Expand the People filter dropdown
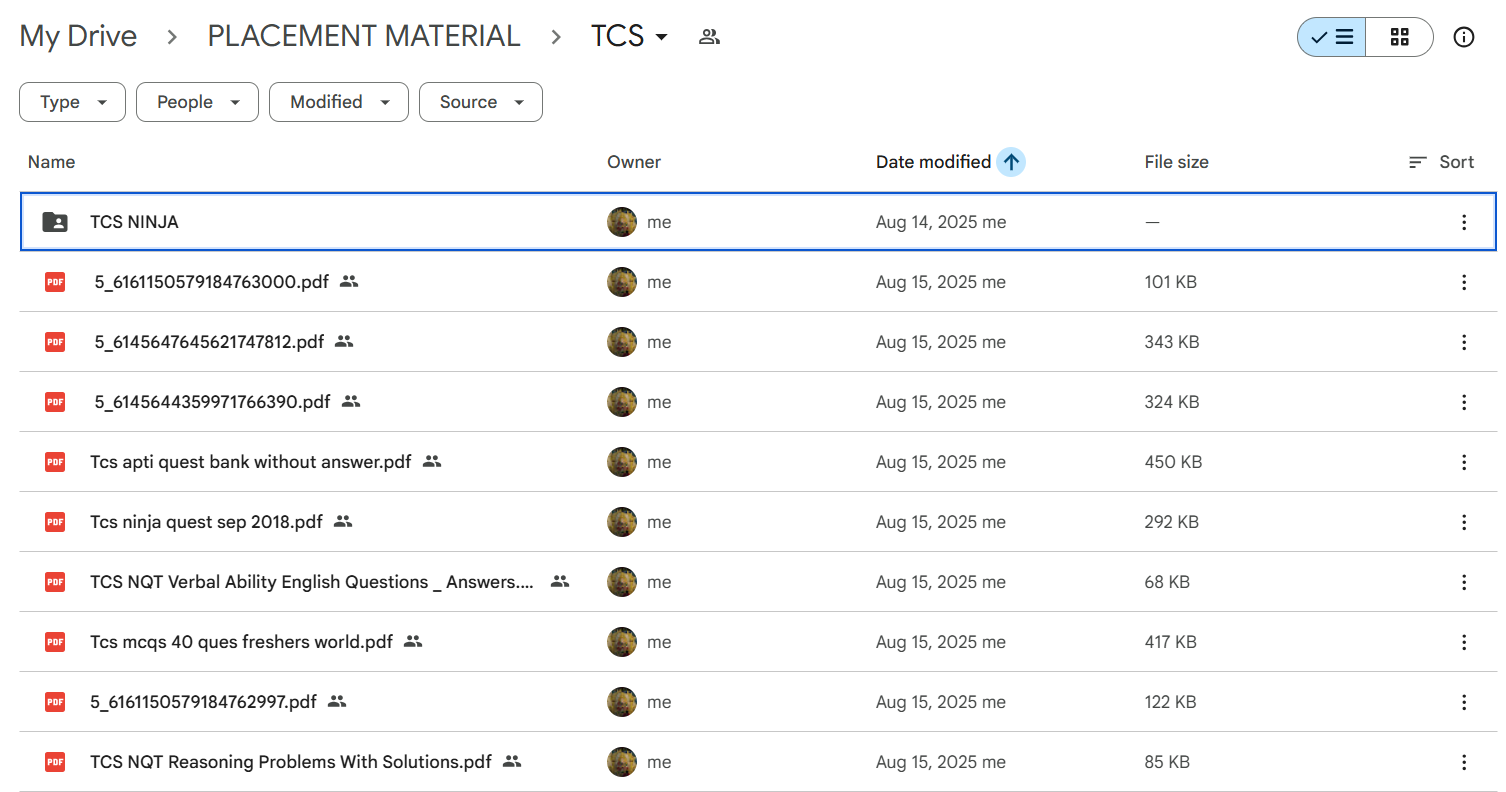The width and height of the screenshot is (1506, 792). pyautogui.click(x=197, y=102)
